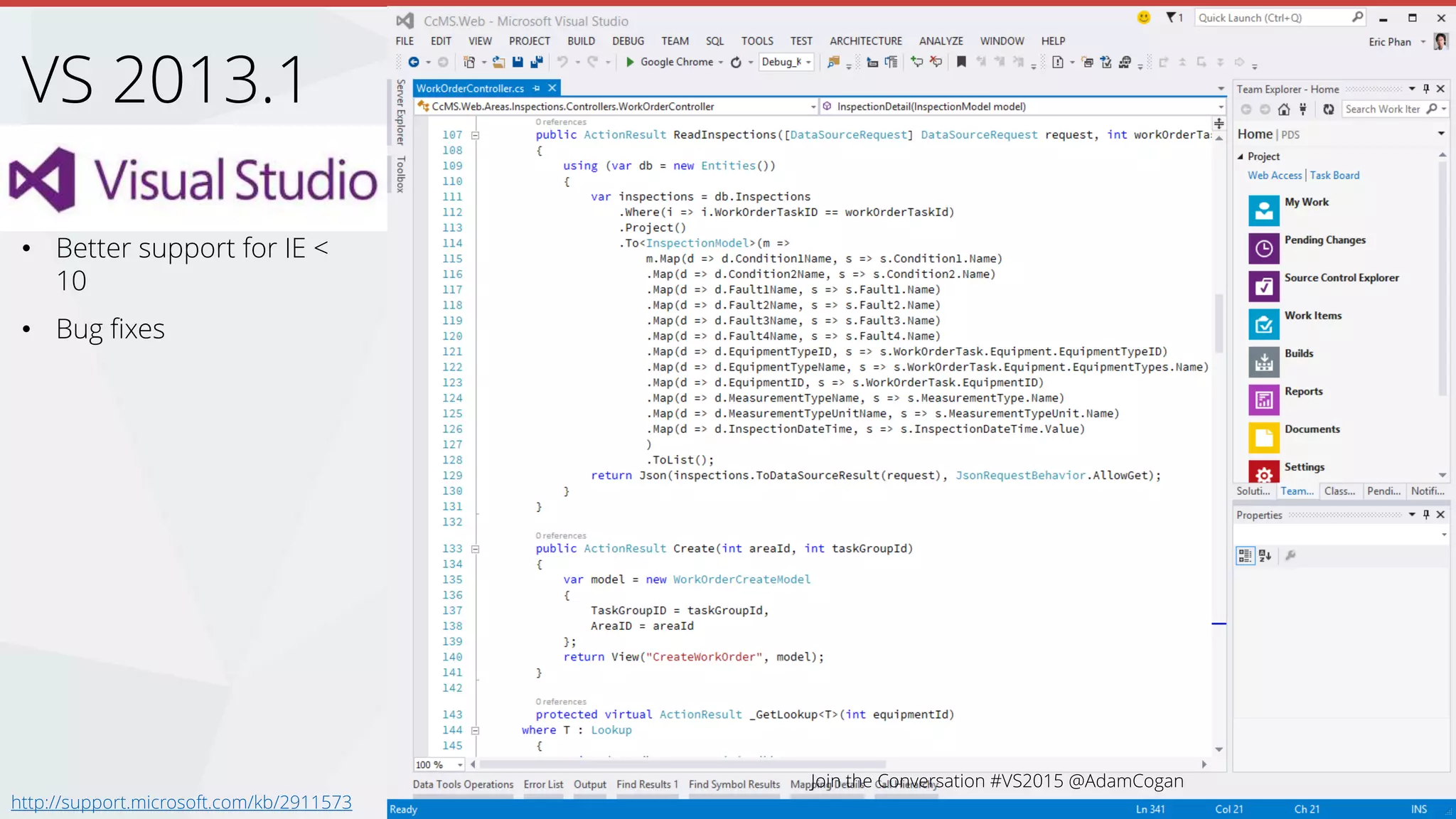Viewport: 1456px width, 819px height.
Task: Click the Undo arrow in toolbar
Action: (x=562, y=63)
